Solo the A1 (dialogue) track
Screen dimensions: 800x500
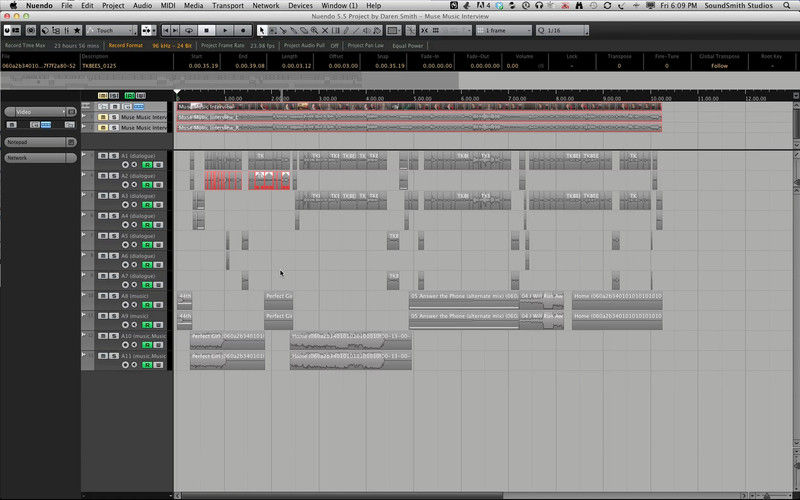[x=114, y=156]
